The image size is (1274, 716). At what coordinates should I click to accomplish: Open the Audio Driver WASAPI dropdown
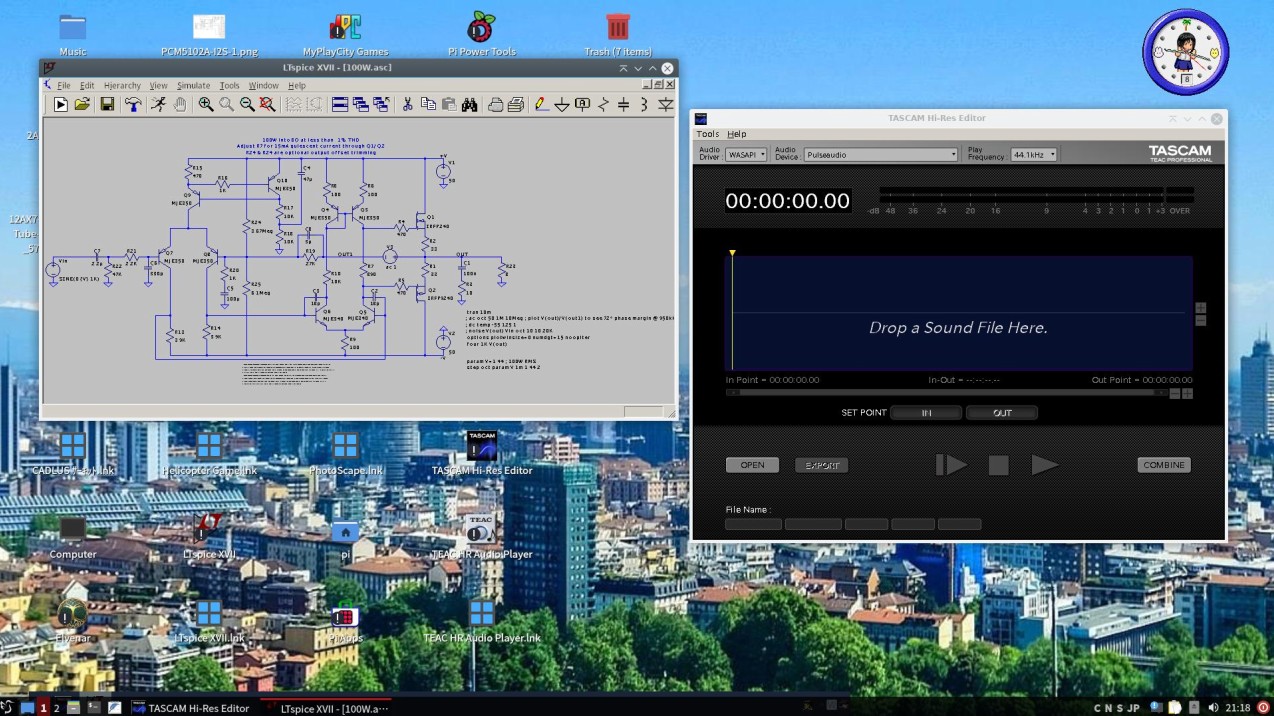pyautogui.click(x=746, y=155)
